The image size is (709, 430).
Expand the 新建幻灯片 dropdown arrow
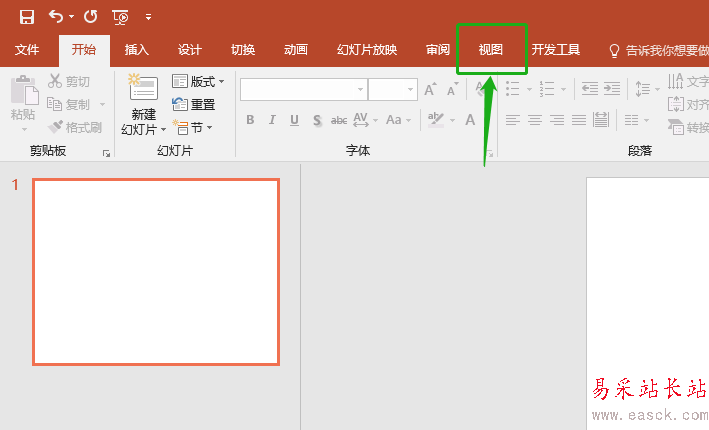tap(163, 130)
